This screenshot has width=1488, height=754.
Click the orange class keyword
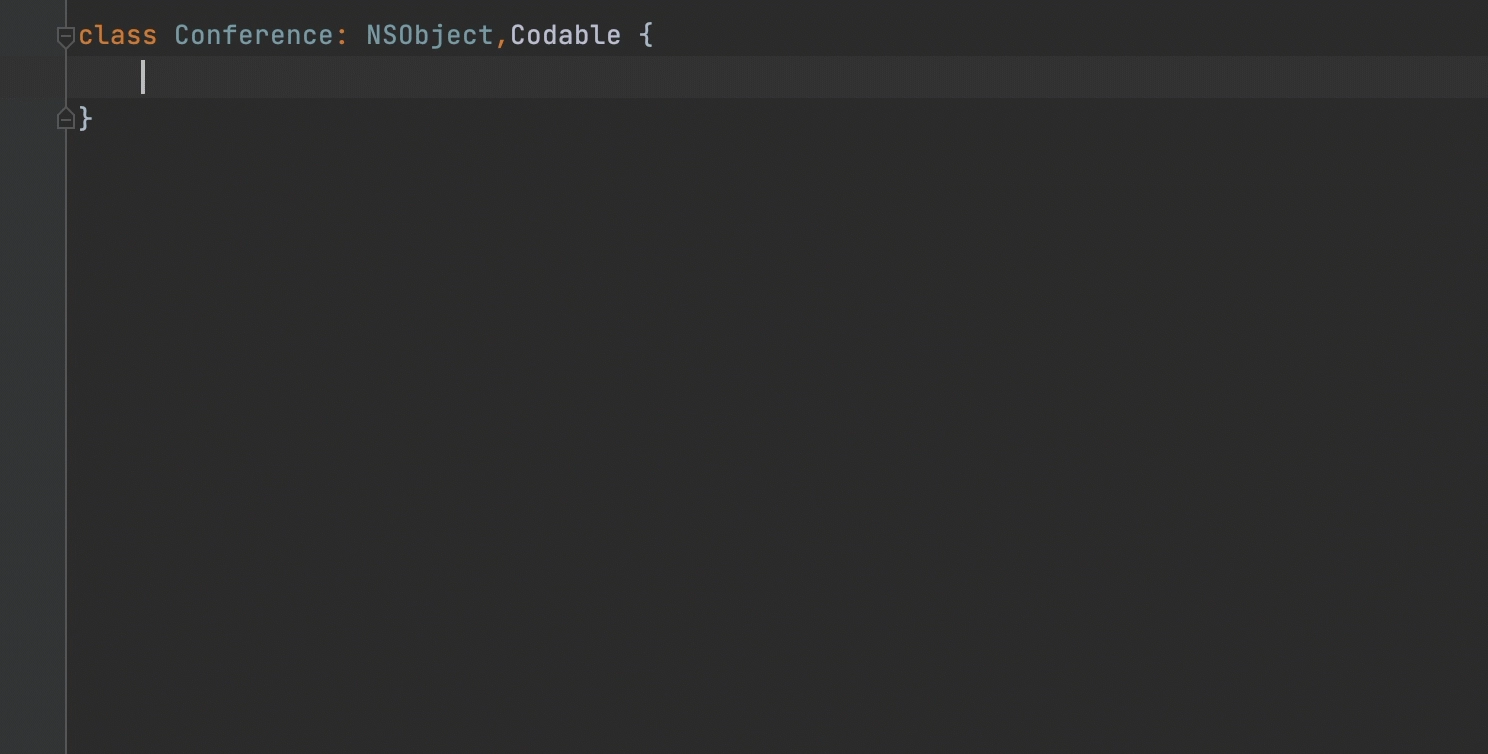118,35
